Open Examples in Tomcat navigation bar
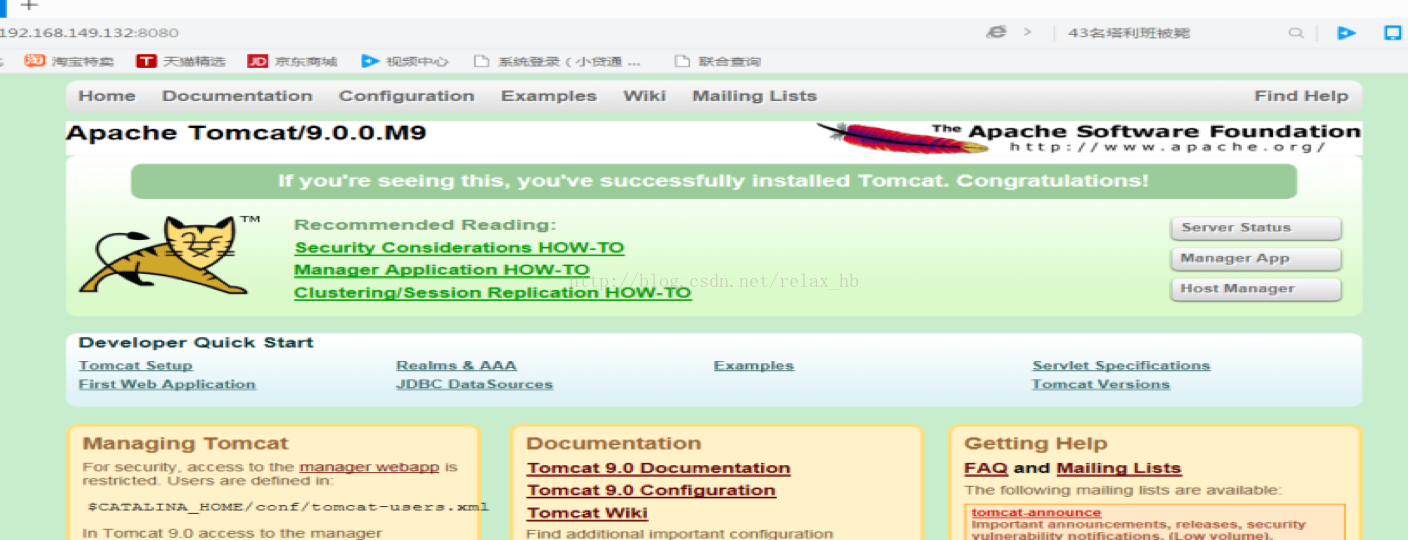 (x=549, y=96)
